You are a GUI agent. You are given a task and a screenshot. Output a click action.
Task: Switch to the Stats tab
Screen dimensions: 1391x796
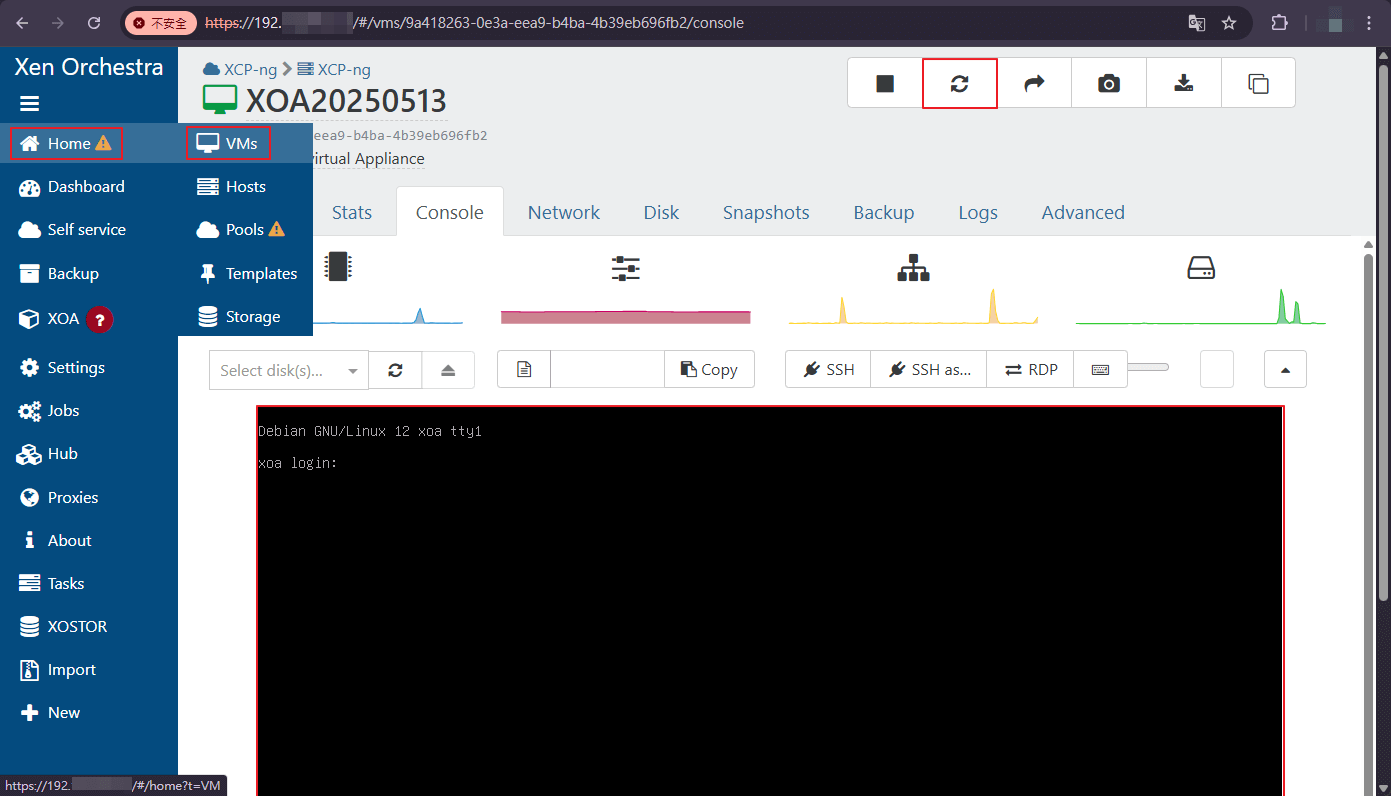[x=352, y=212]
